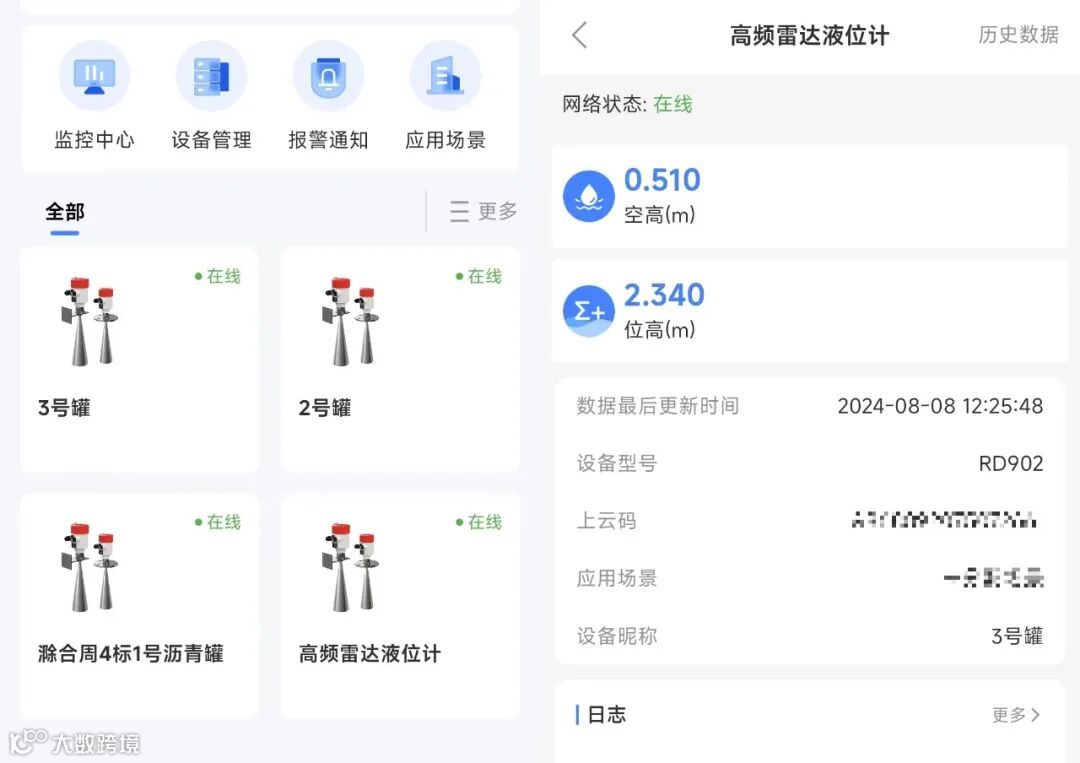Viewport: 1080px width, 763px height.
Task: Tap the hamburger icon beside 更多
Action: (459, 211)
